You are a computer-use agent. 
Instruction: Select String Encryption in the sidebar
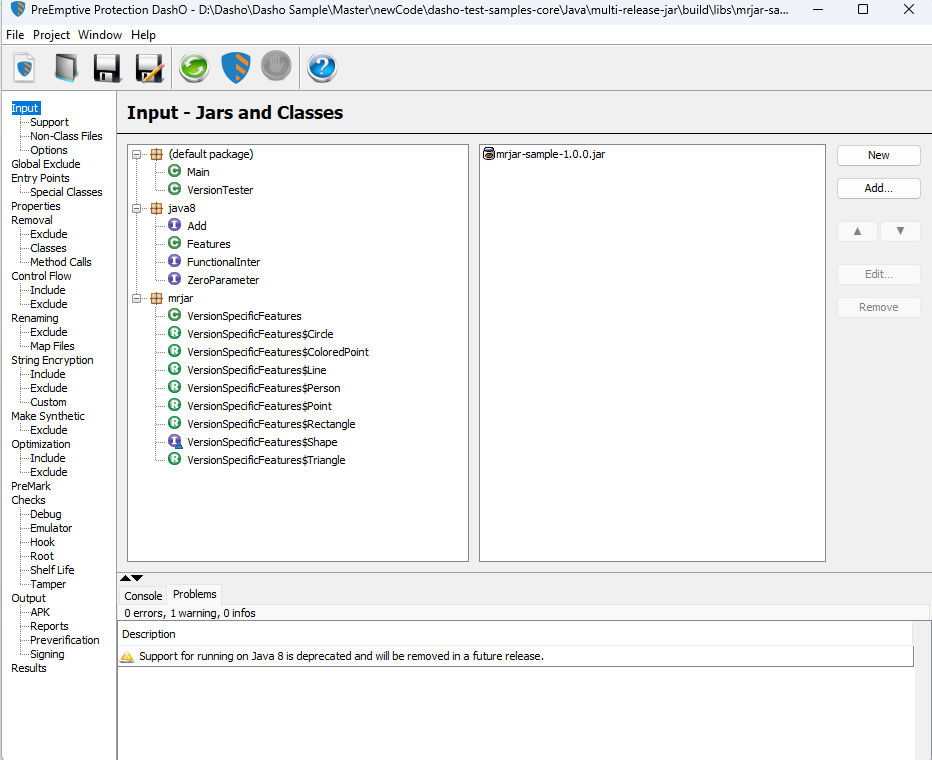[x=52, y=360]
